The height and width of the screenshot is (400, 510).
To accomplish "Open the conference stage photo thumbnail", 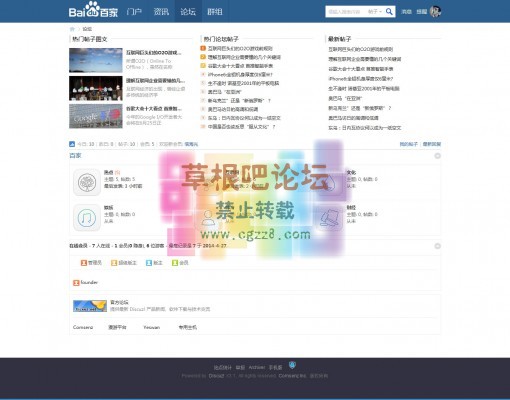I will 96,88.
